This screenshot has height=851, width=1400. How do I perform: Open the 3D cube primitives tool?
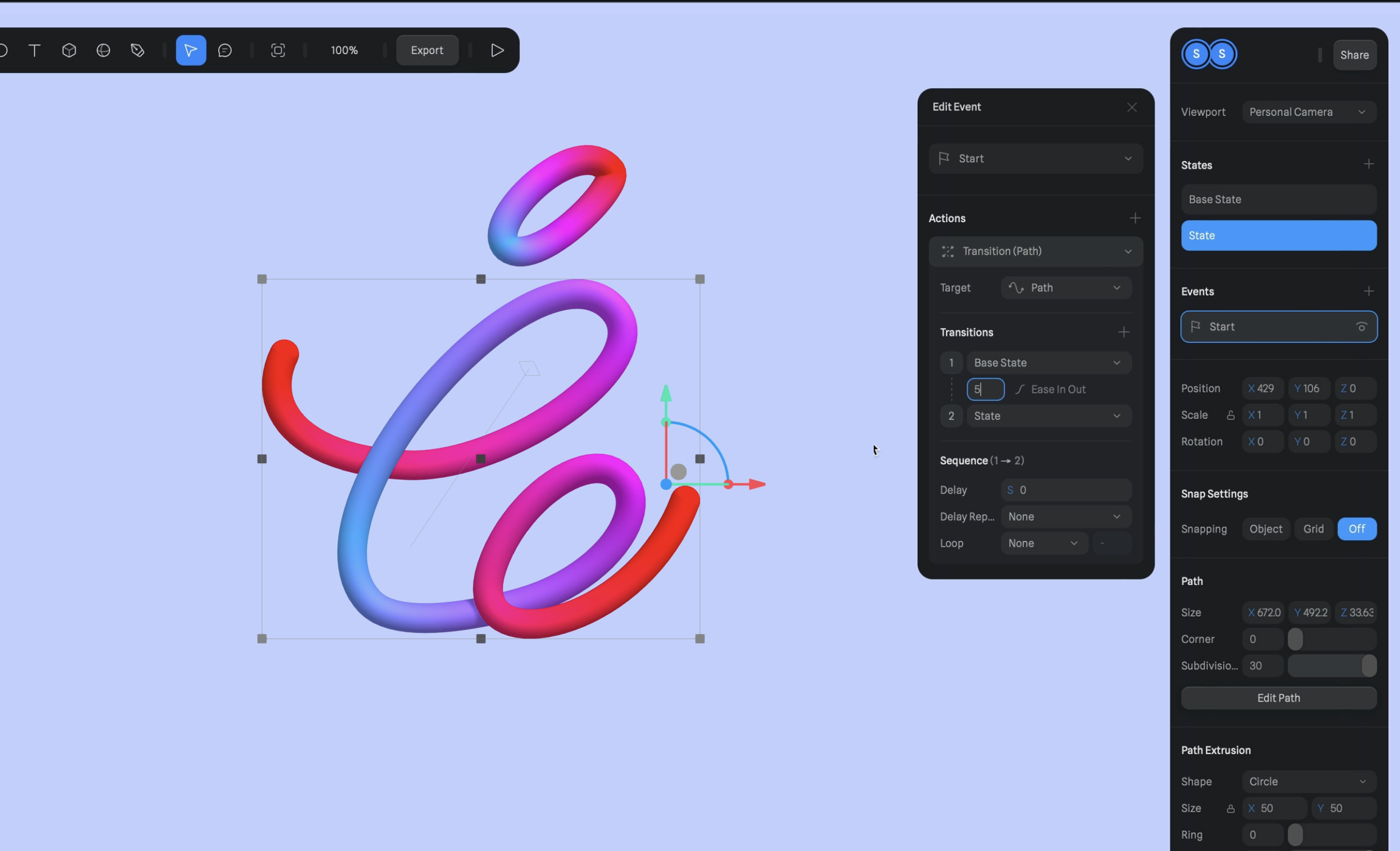click(69, 50)
